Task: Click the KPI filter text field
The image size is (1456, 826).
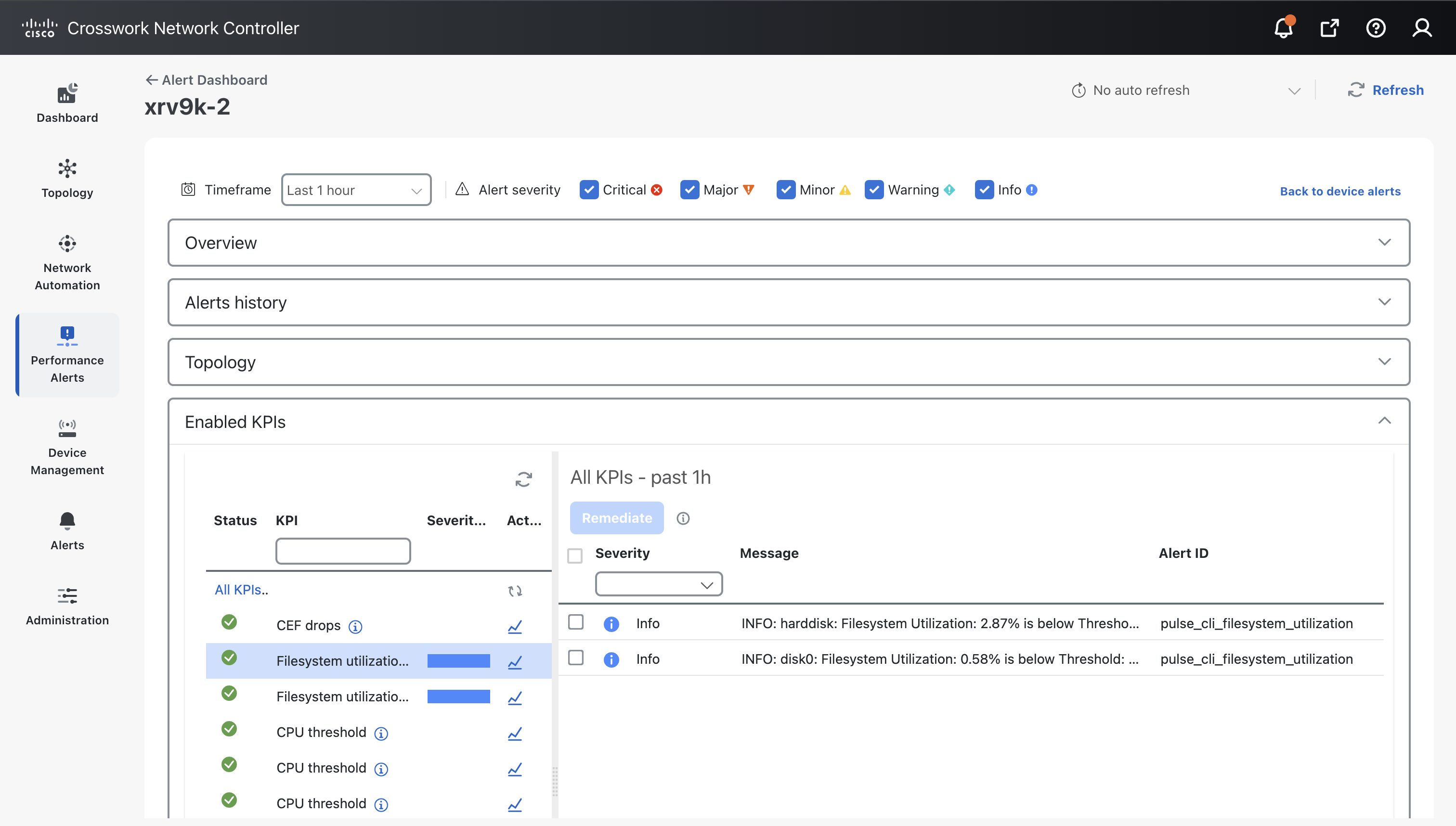Action: [343, 551]
